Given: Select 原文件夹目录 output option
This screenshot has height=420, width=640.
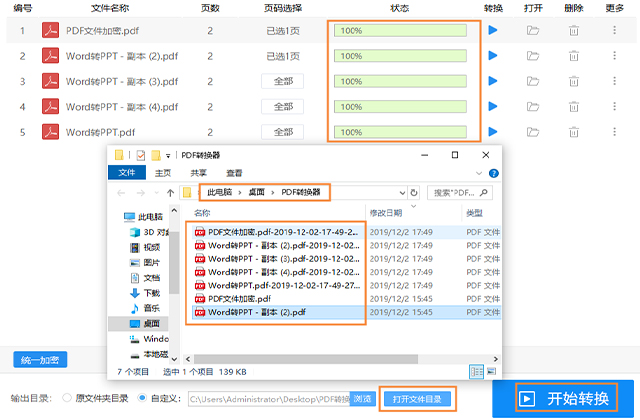Looking at the screenshot, I should click(x=67, y=398).
